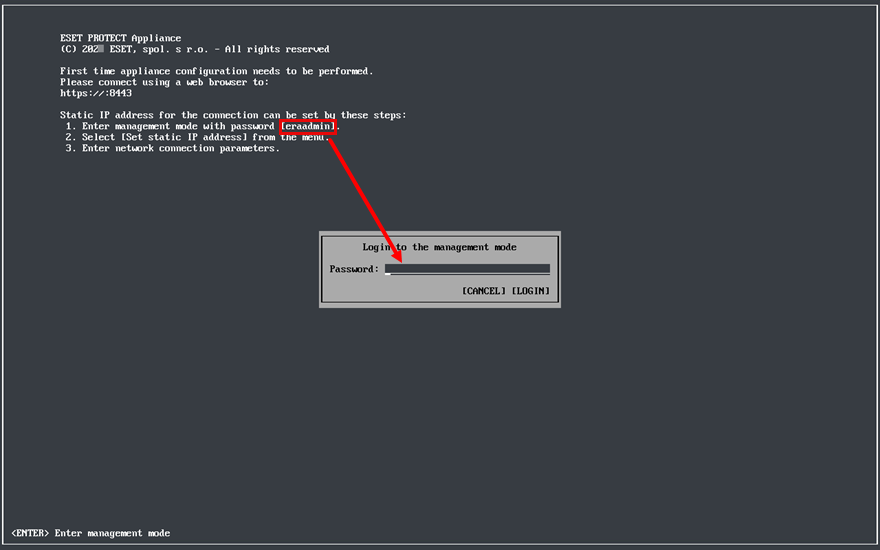Click the "First time appliance configuration" line
This screenshot has width=880, height=550.
216,71
